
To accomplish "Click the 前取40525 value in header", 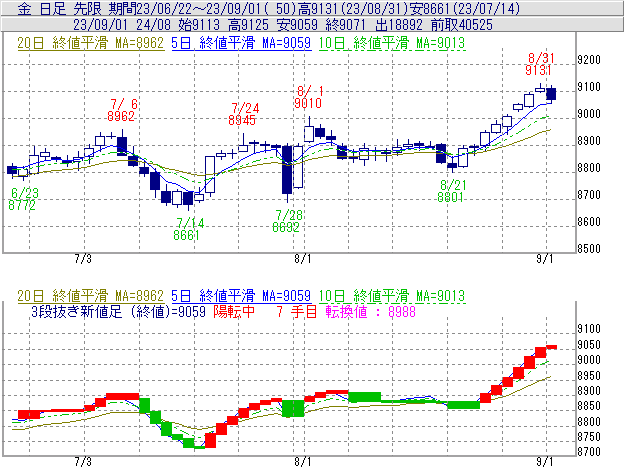I will (x=462, y=25).
